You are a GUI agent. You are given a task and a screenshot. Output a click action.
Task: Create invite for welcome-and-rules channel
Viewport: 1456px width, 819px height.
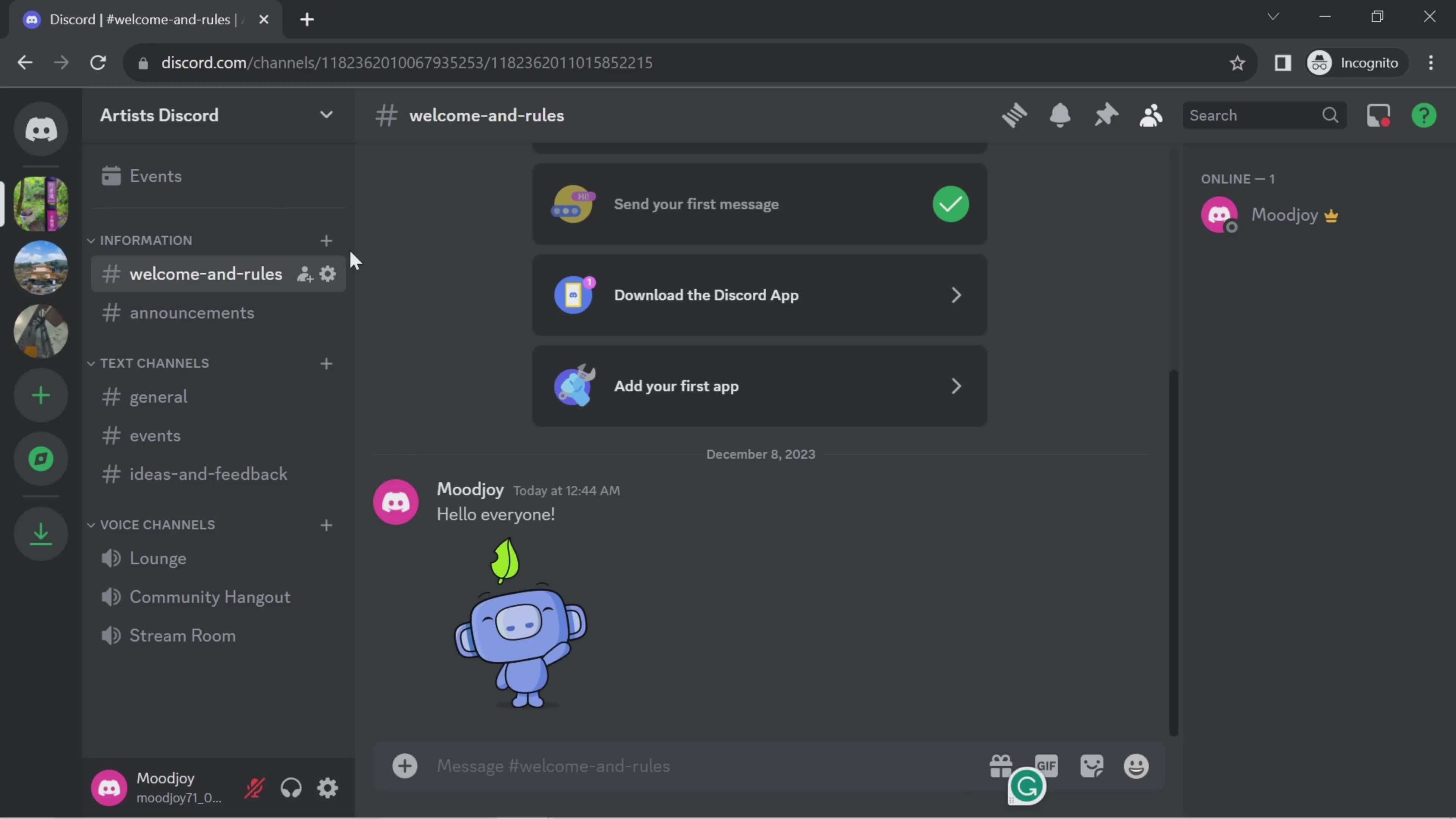(x=304, y=275)
